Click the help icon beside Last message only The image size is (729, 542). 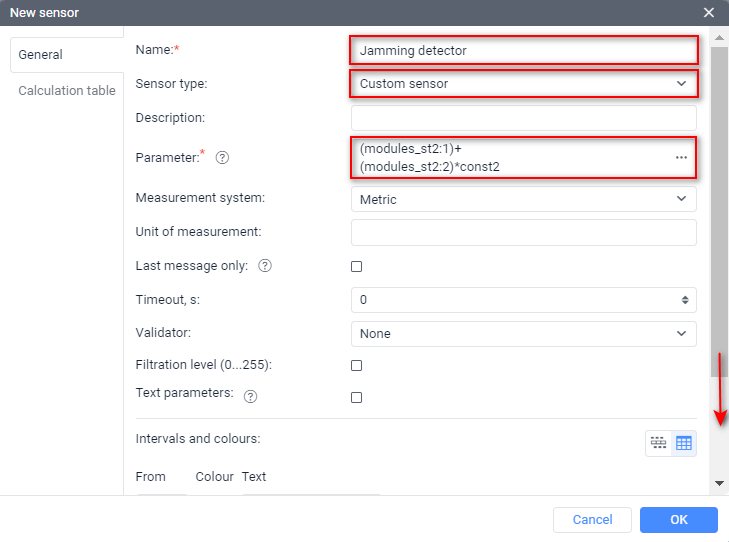[265, 266]
